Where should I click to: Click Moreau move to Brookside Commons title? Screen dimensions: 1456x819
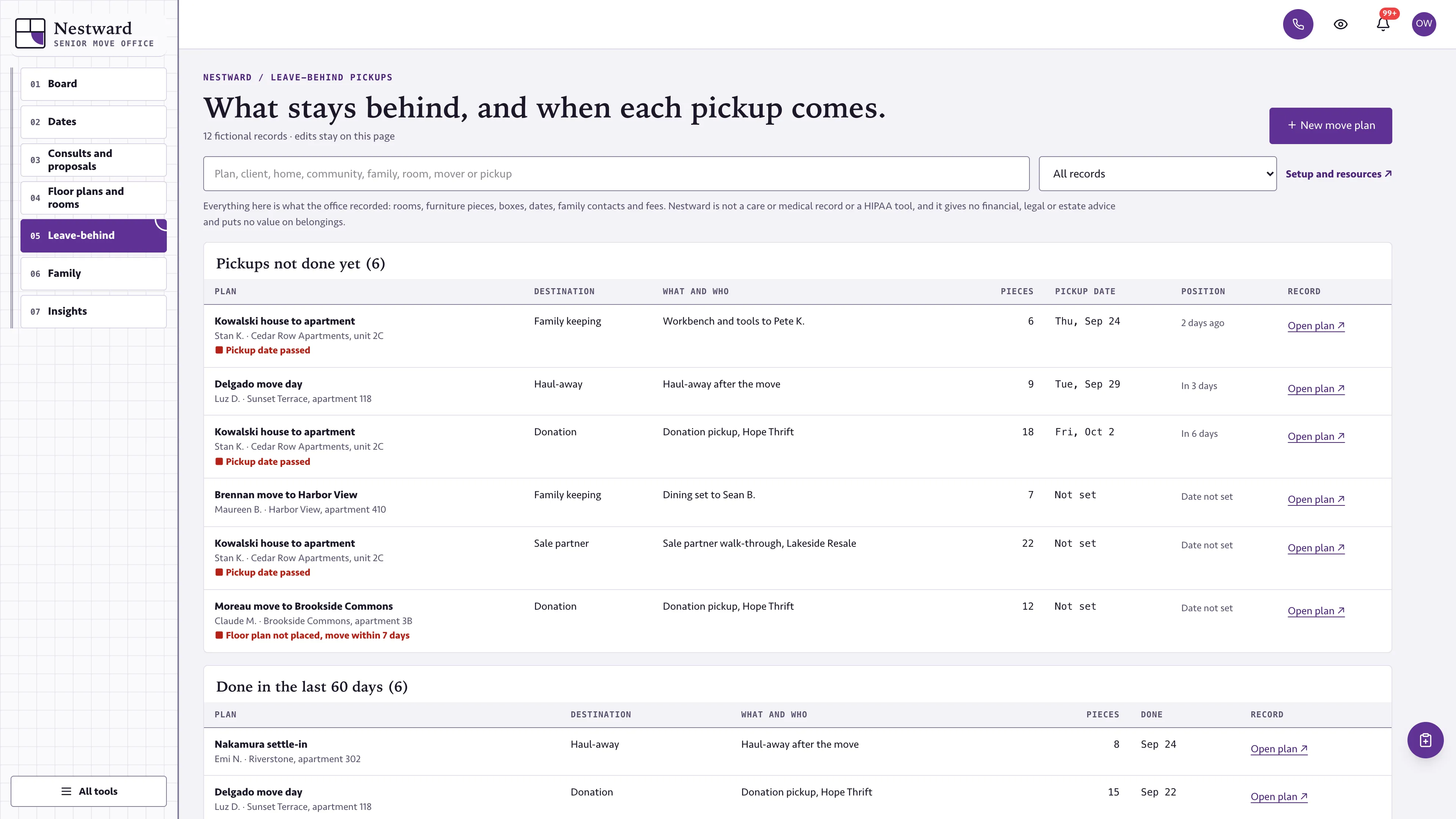click(x=303, y=606)
